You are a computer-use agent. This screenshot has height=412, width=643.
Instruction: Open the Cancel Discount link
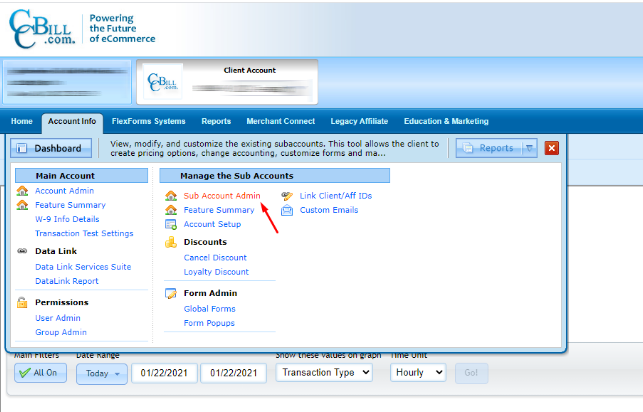coord(215,258)
